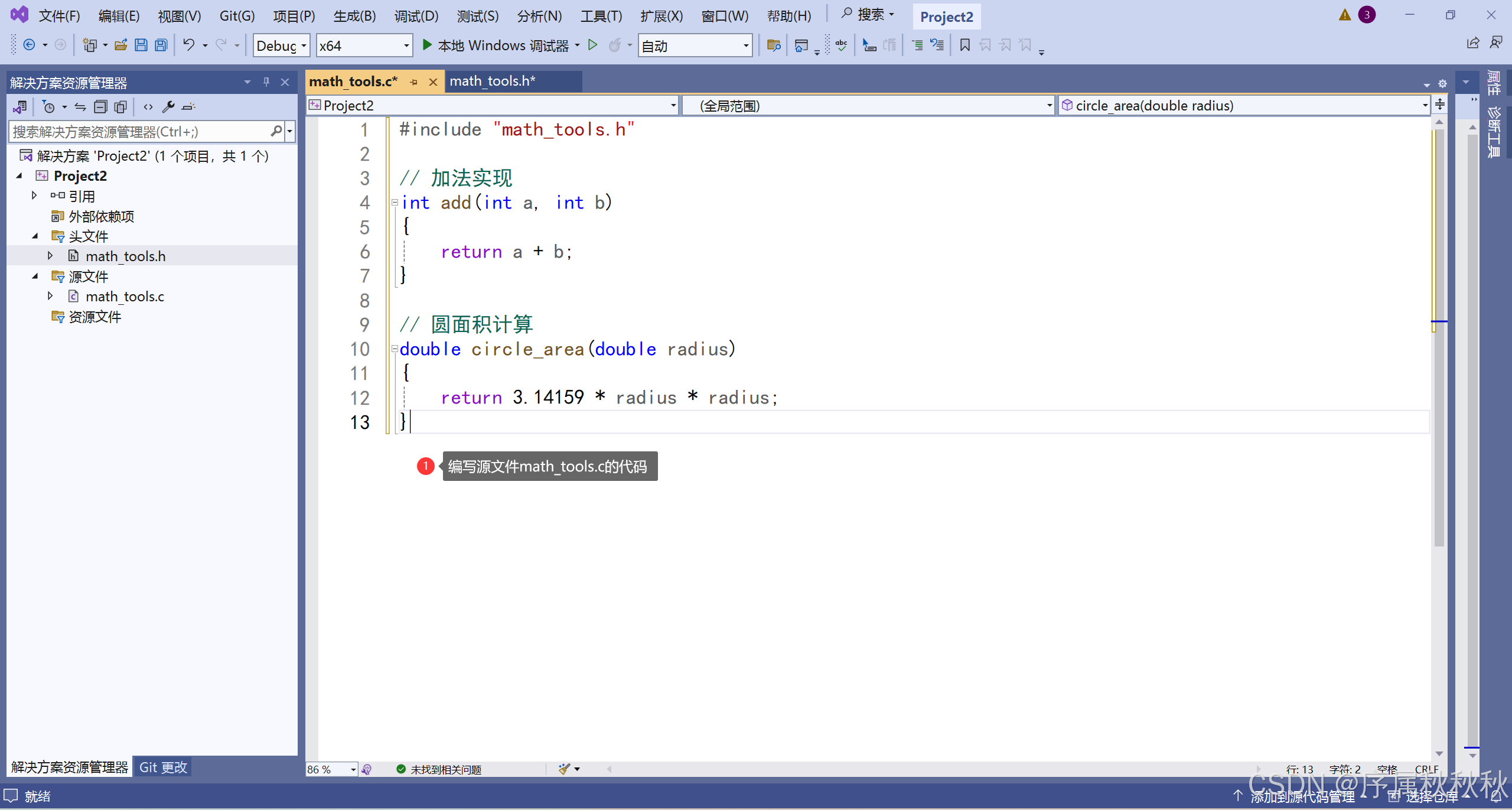
Task: Click 添加到源代码管理 in status bar
Action: (x=1302, y=796)
